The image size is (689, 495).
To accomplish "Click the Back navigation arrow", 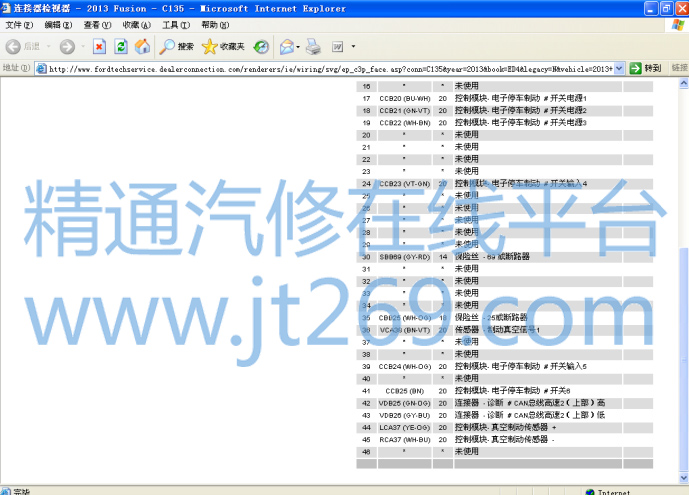I will pyautogui.click(x=13, y=47).
